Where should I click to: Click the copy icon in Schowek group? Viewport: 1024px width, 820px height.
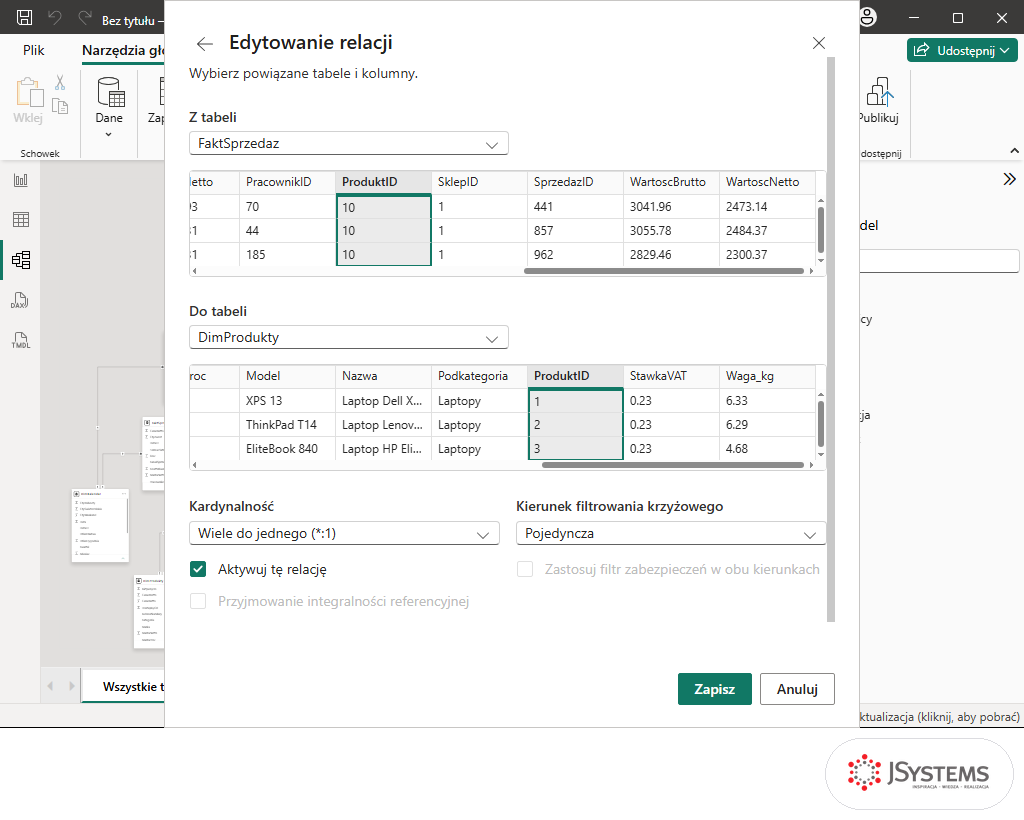60,106
